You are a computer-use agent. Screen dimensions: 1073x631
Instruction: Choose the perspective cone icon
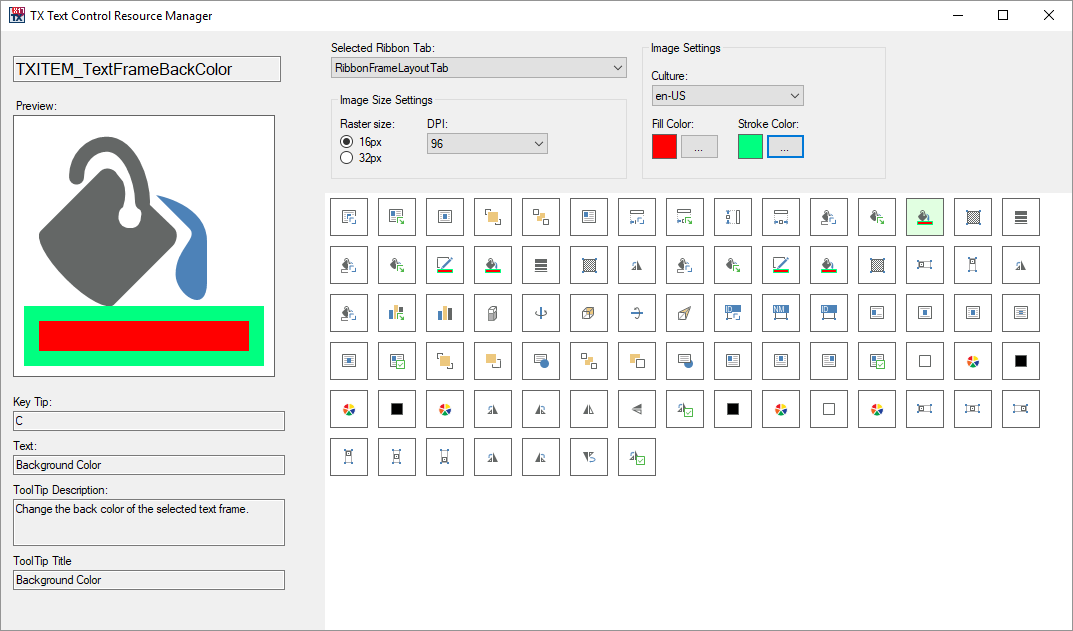click(684, 313)
